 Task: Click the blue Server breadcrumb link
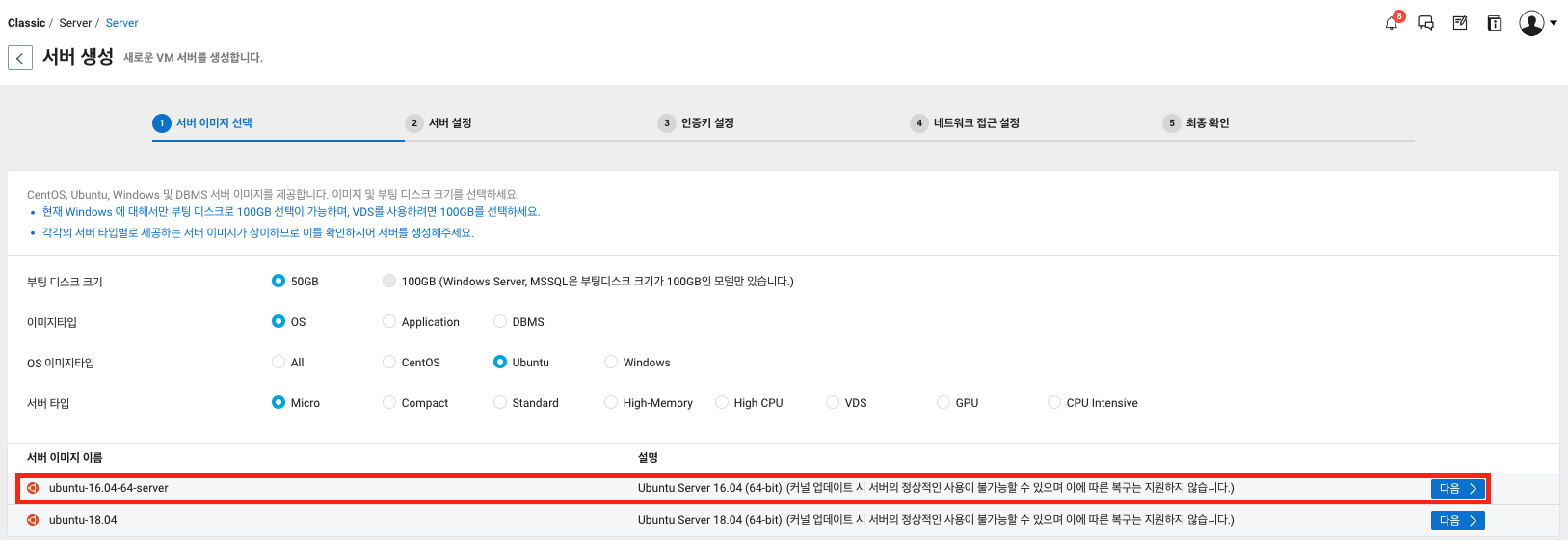[x=121, y=23]
